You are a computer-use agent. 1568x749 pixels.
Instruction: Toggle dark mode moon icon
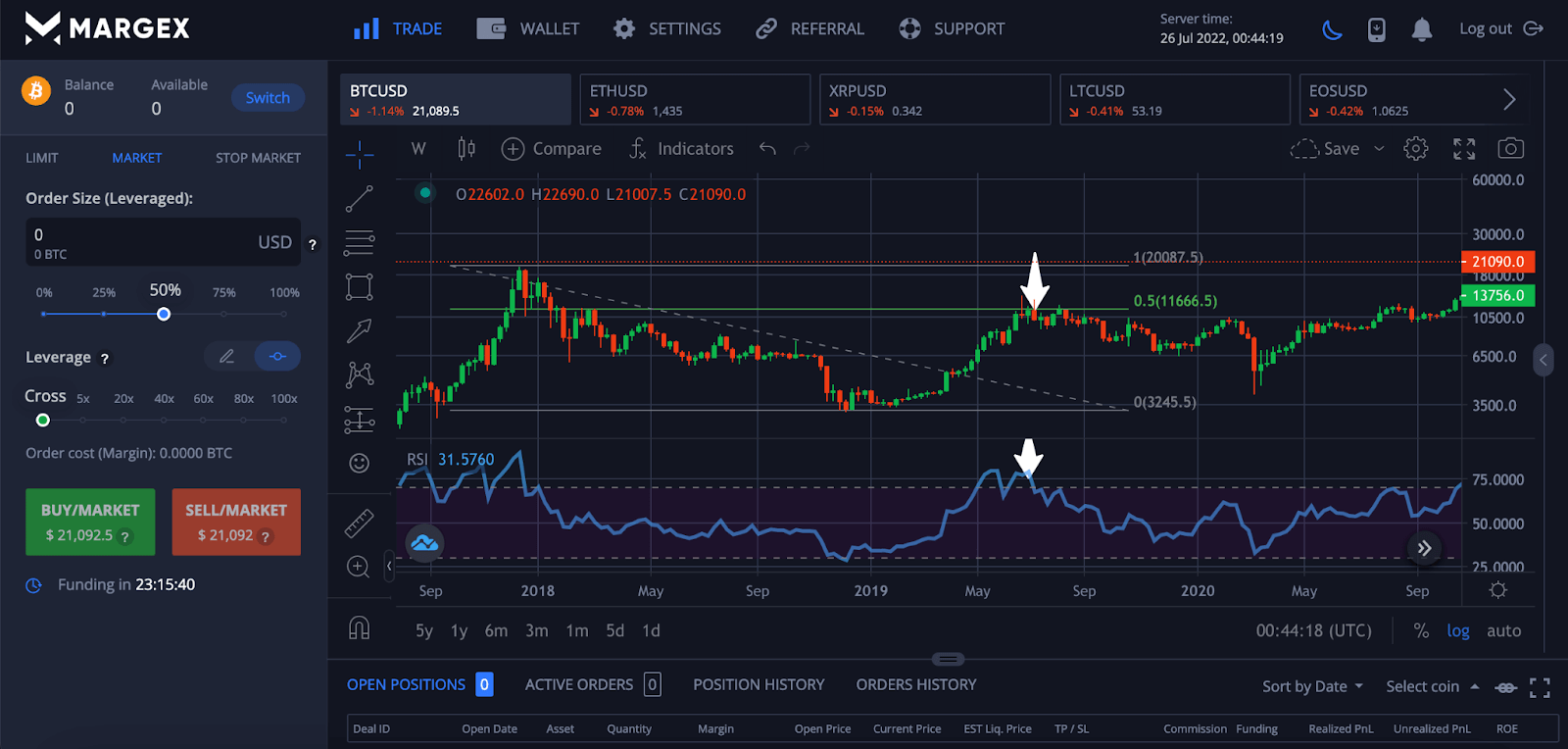(x=1332, y=29)
